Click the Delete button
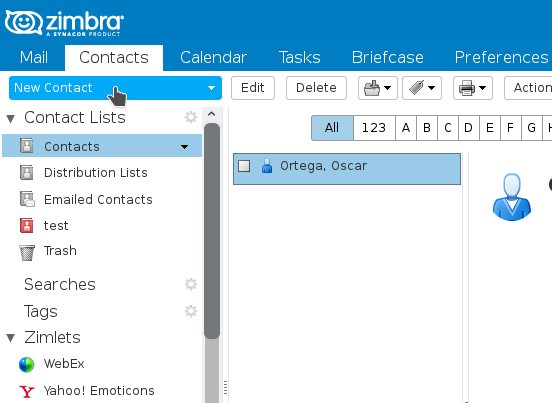This screenshot has height=403, width=552. click(x=316, y=88)
